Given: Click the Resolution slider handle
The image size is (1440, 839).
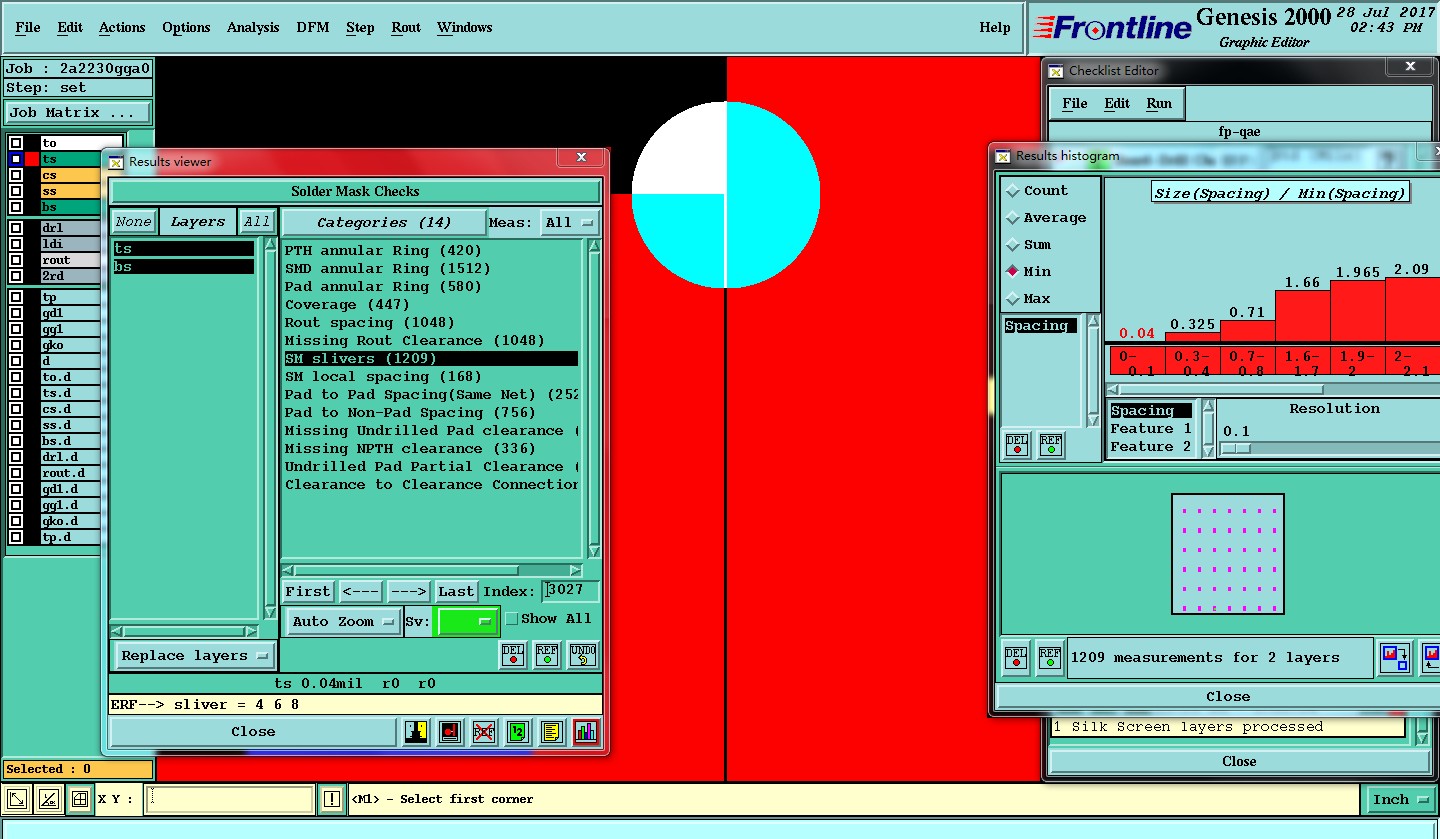Looking at the screenshot, I should (1236, 448).
